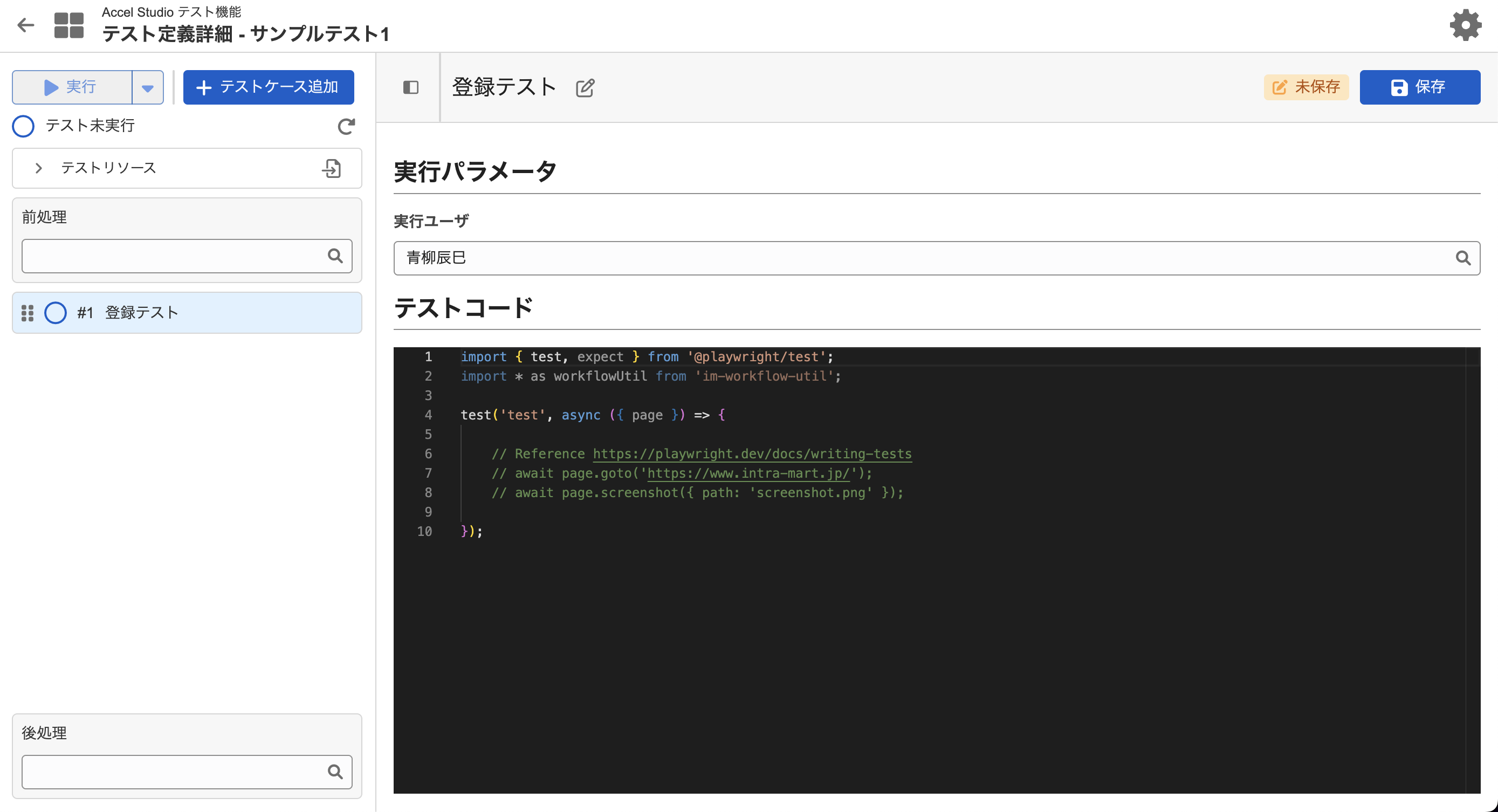Click status circle of #1 登録テスト
1498x812 pixels.
point(56,313)
